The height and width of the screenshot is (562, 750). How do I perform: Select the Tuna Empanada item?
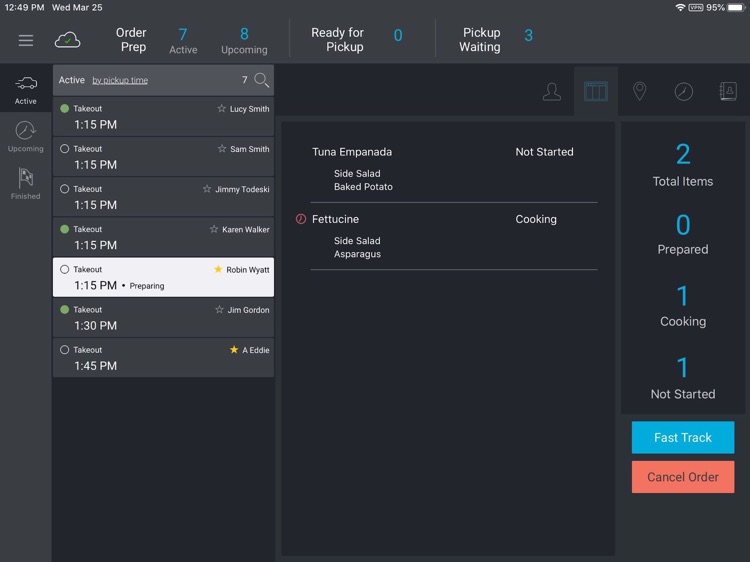[352, 152]
